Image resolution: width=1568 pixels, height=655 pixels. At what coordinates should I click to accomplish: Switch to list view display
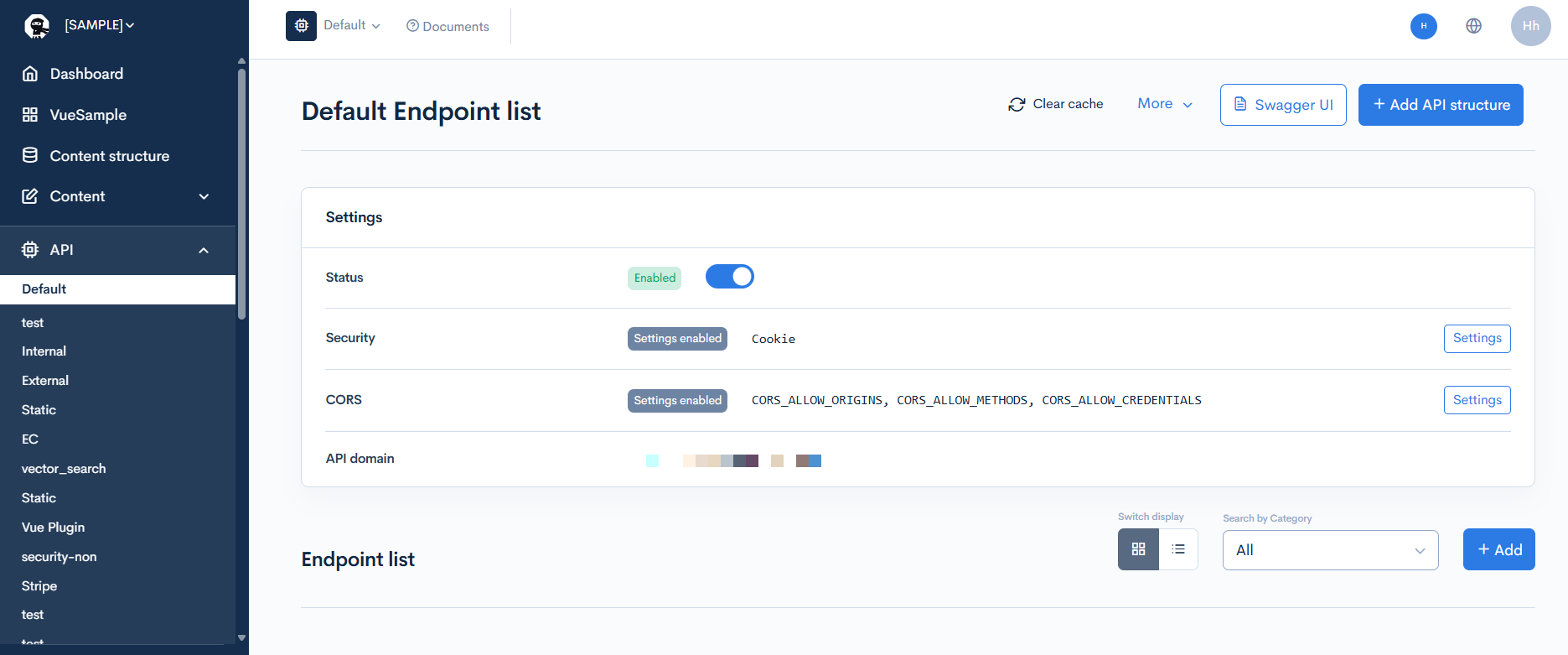(x=1177, y=549)
